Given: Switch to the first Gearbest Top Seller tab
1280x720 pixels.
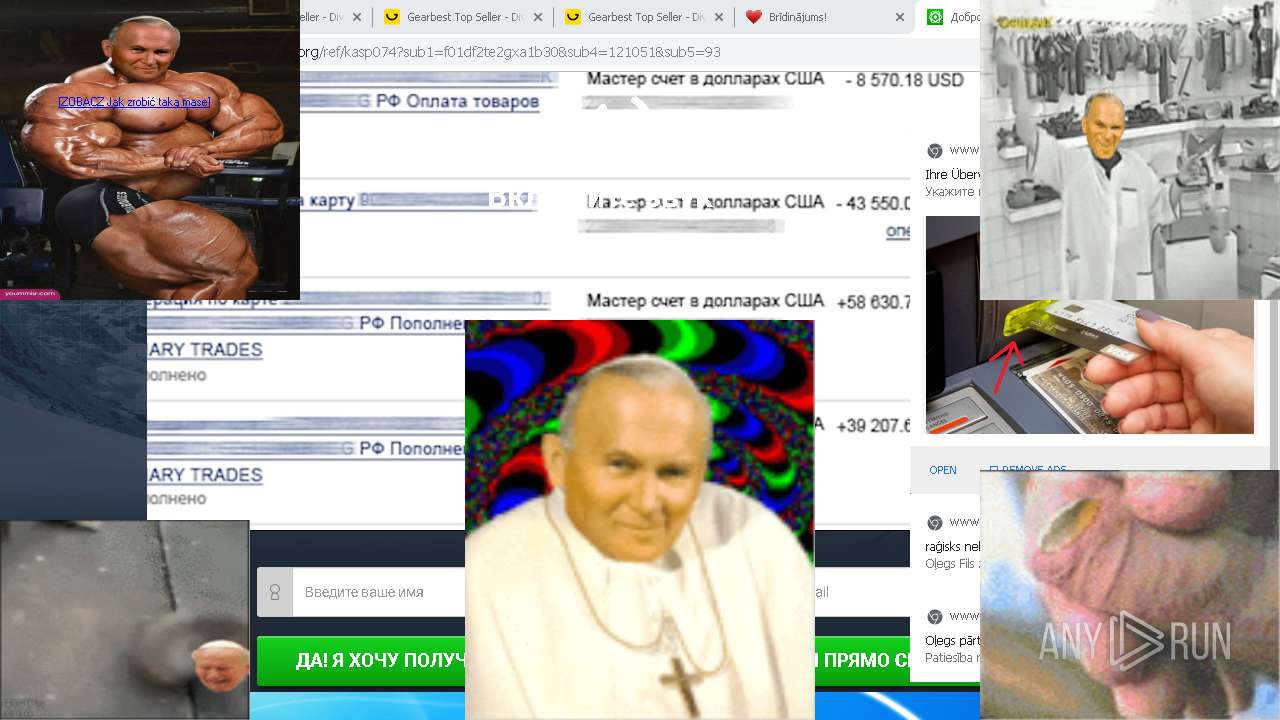Looking at the screenshot, I should 464,17.
